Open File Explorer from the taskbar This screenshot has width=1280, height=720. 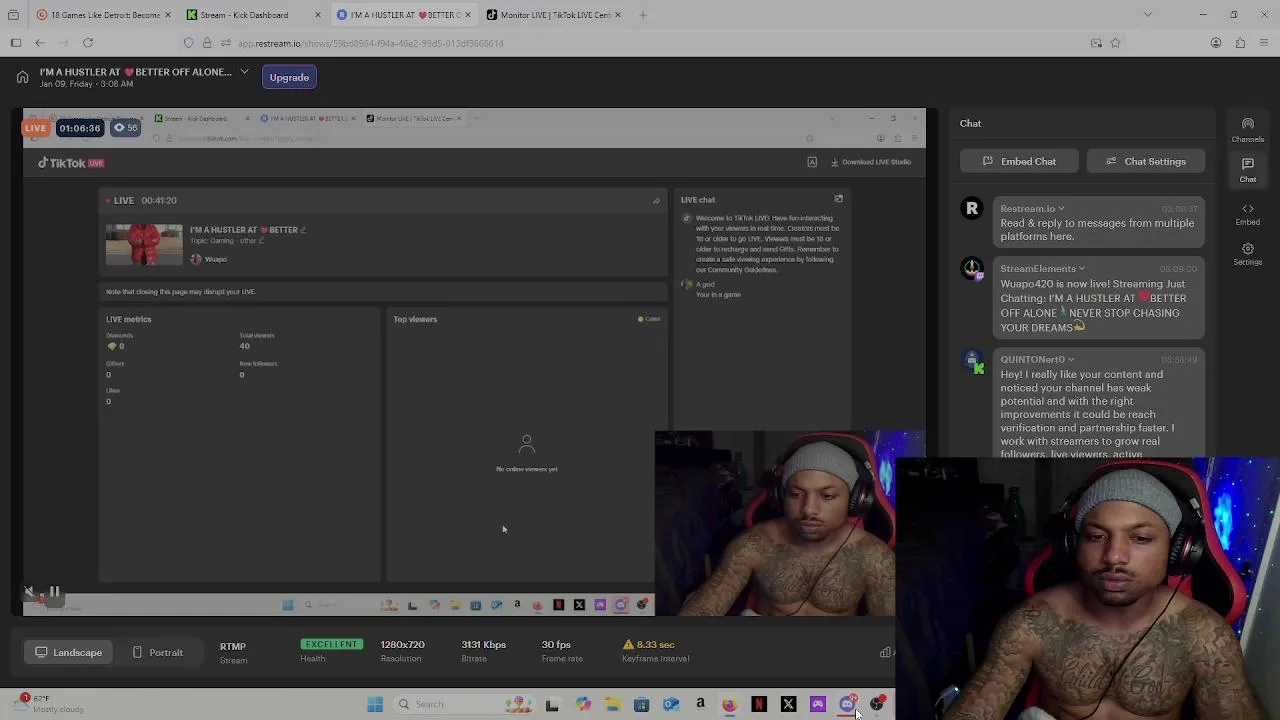tap(612, 704)
